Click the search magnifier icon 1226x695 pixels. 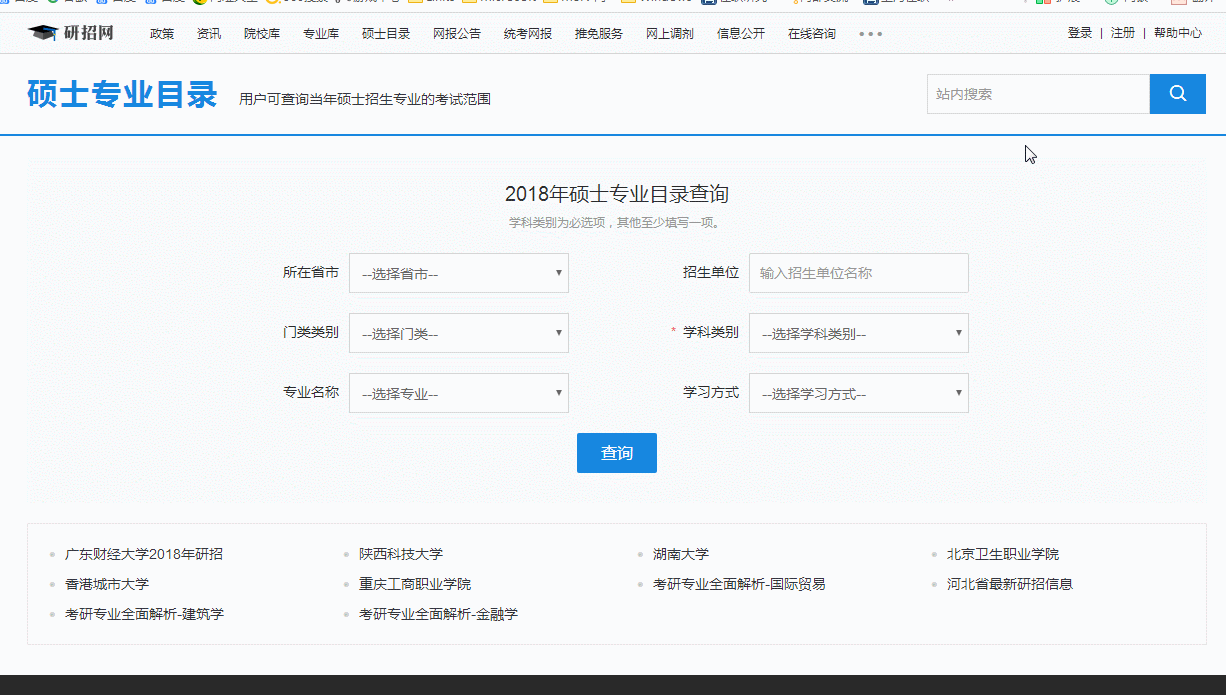[1177, 93]
